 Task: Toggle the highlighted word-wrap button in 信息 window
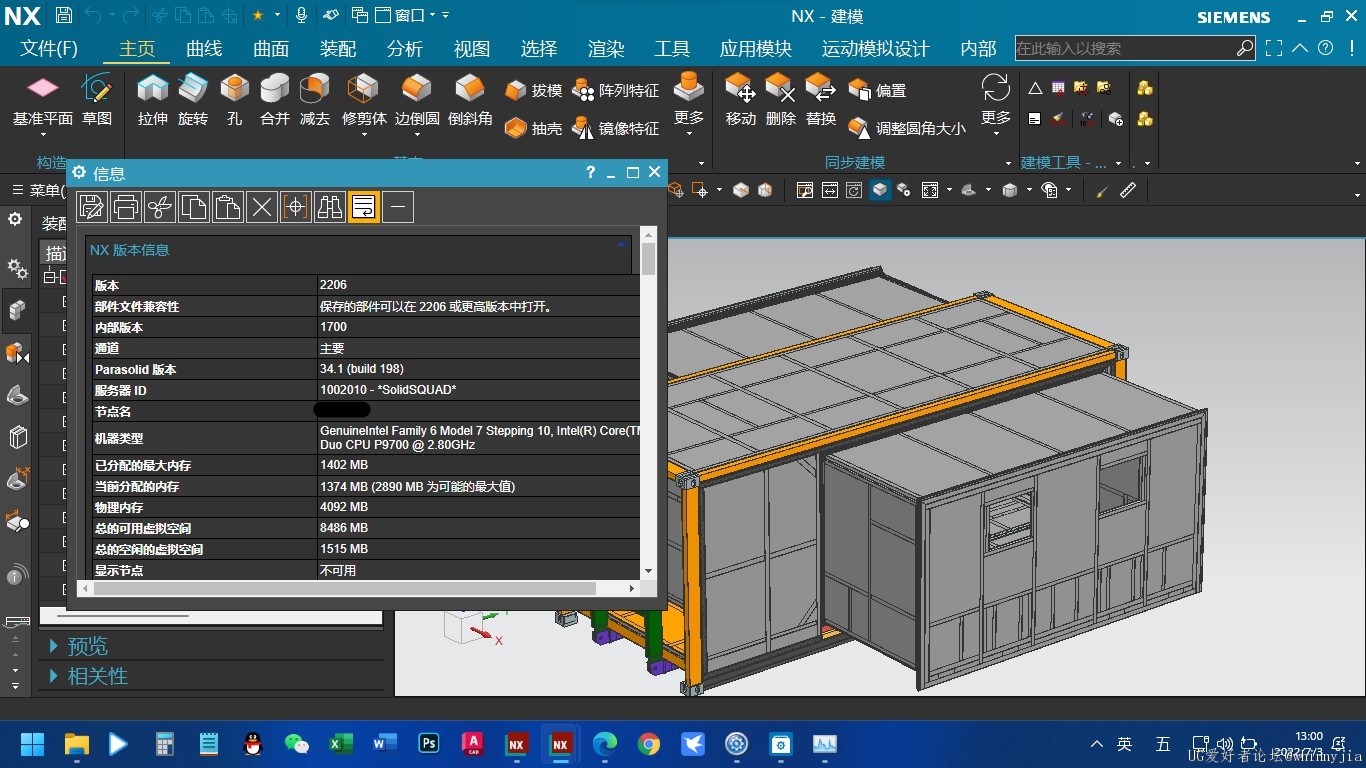point(363,207)
